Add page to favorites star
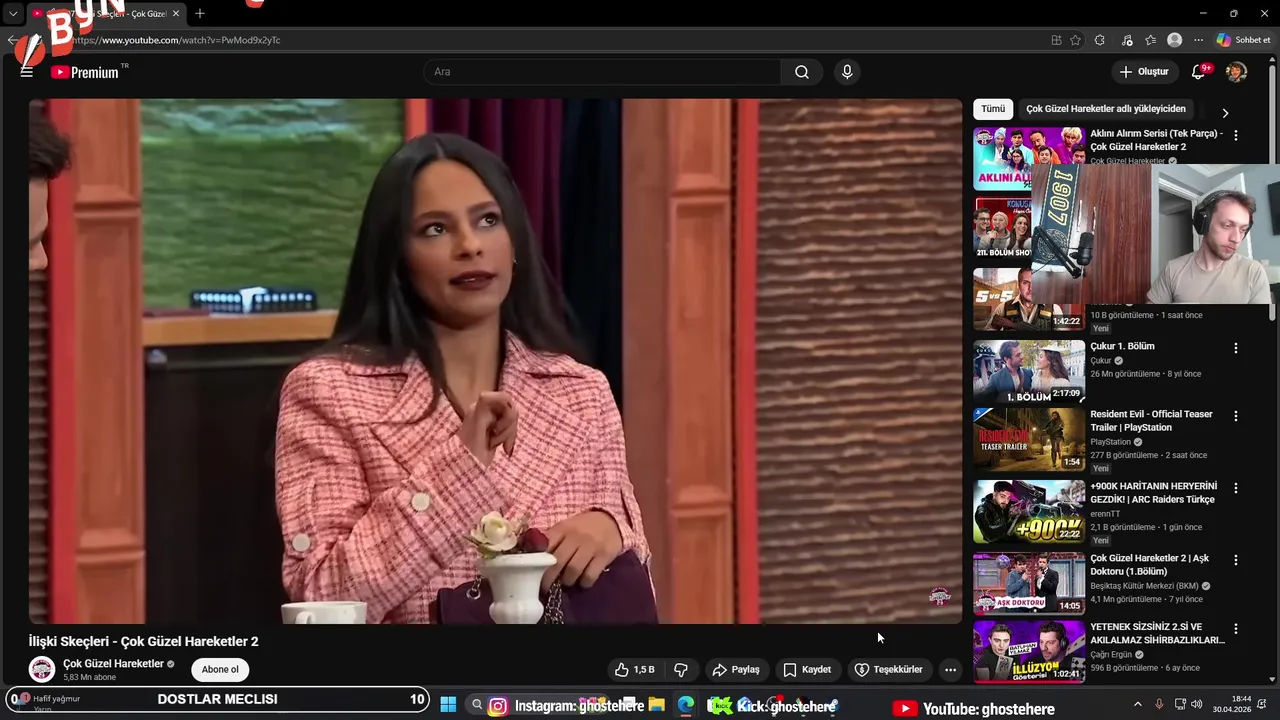 (1075, 40)
